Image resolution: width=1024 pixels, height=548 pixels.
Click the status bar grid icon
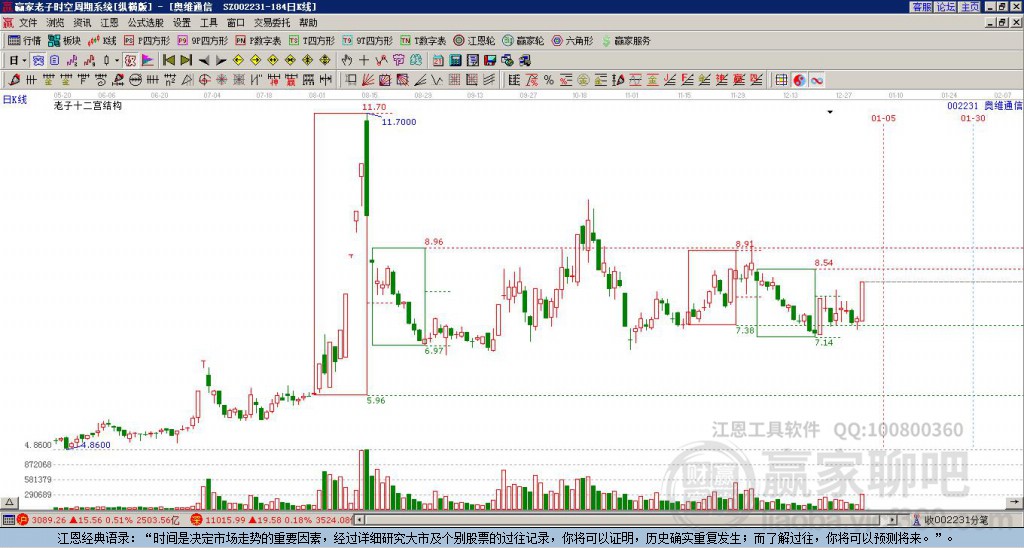pos(8,520)
